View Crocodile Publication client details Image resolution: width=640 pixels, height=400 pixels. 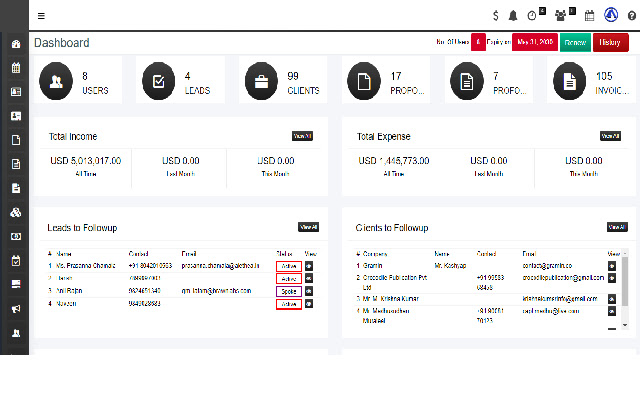coord(611,278)
